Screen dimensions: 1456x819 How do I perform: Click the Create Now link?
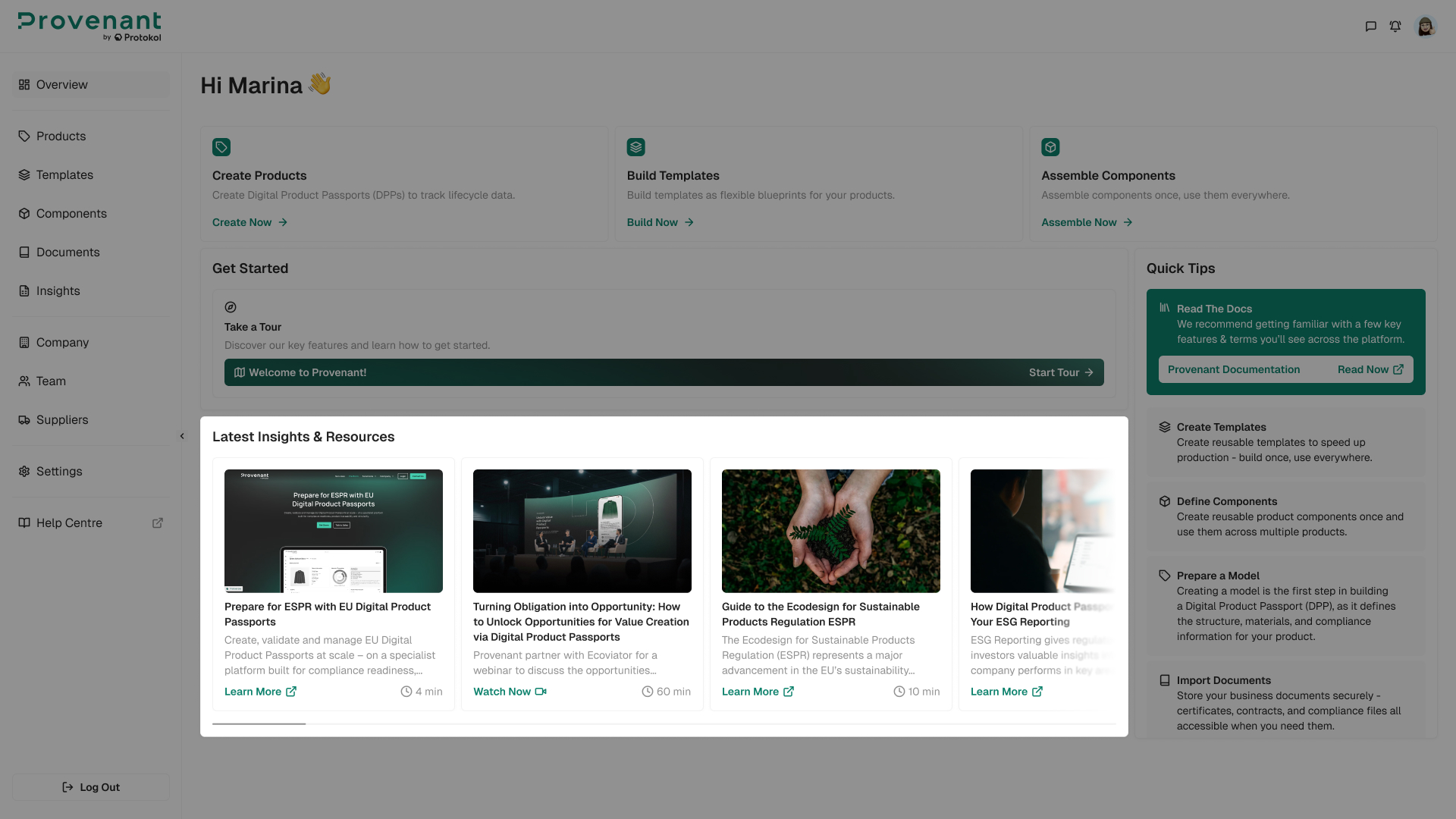[x=249, y=222]
